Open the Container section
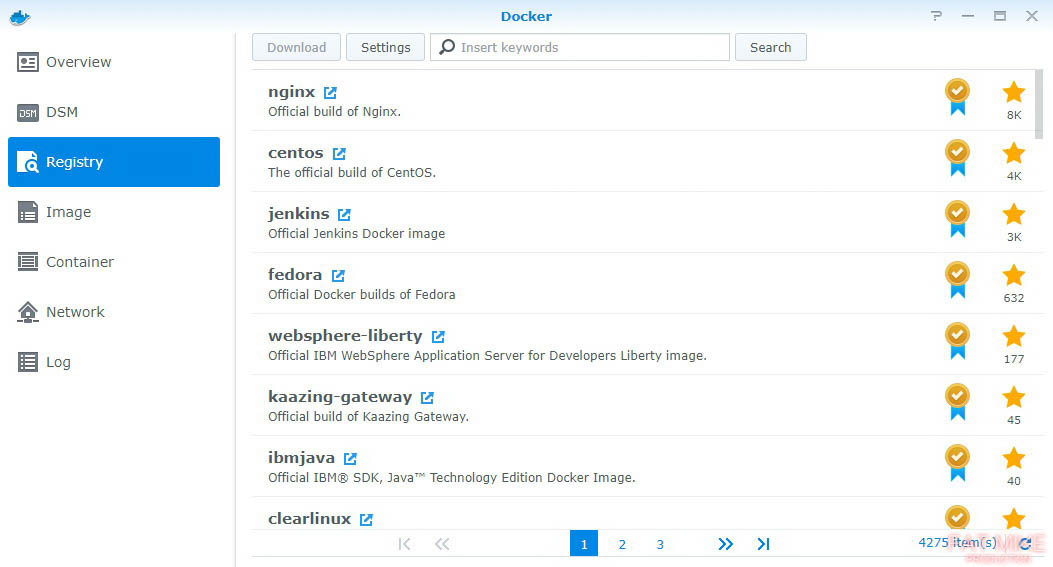 (x=114, y=262)
